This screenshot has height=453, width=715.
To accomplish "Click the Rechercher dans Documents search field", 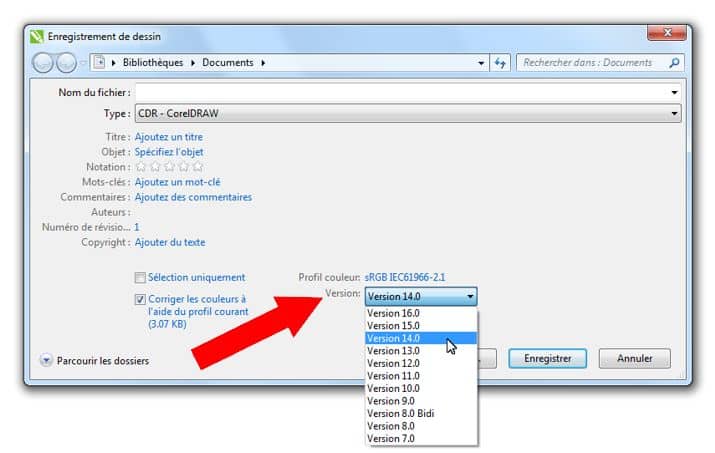I will 590,63.
